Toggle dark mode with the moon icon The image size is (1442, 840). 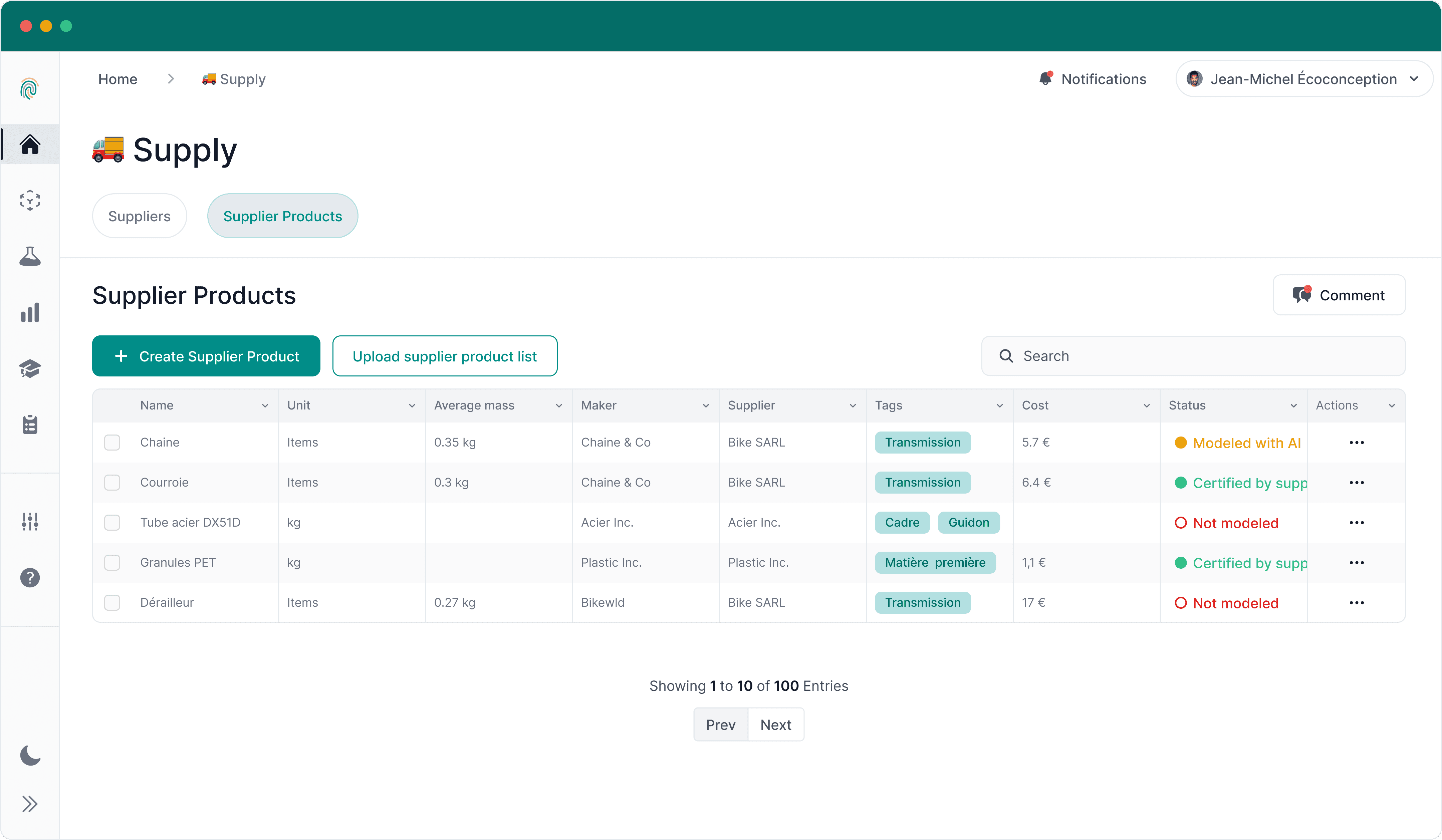point(30,755)
